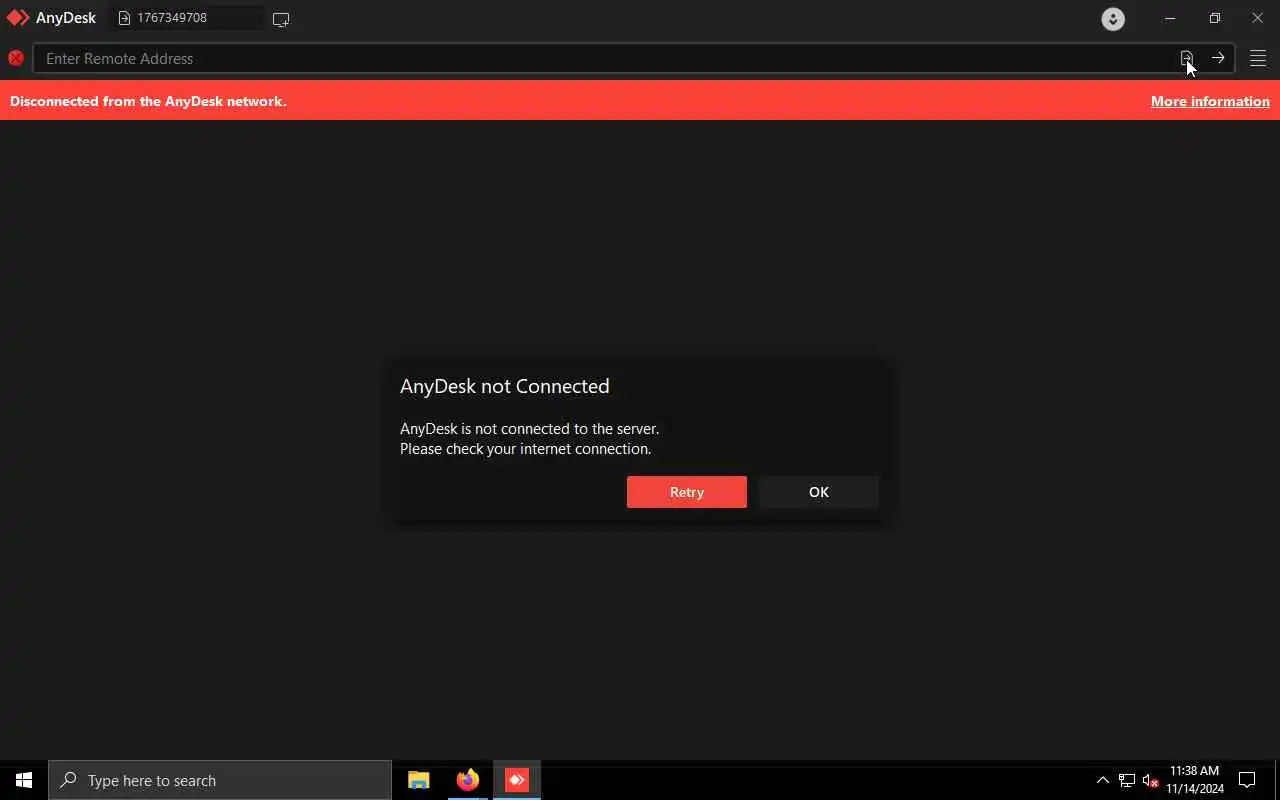Close the AnyDesk window
This screenshot has height=800, width=1280.
coord(1258,18)
